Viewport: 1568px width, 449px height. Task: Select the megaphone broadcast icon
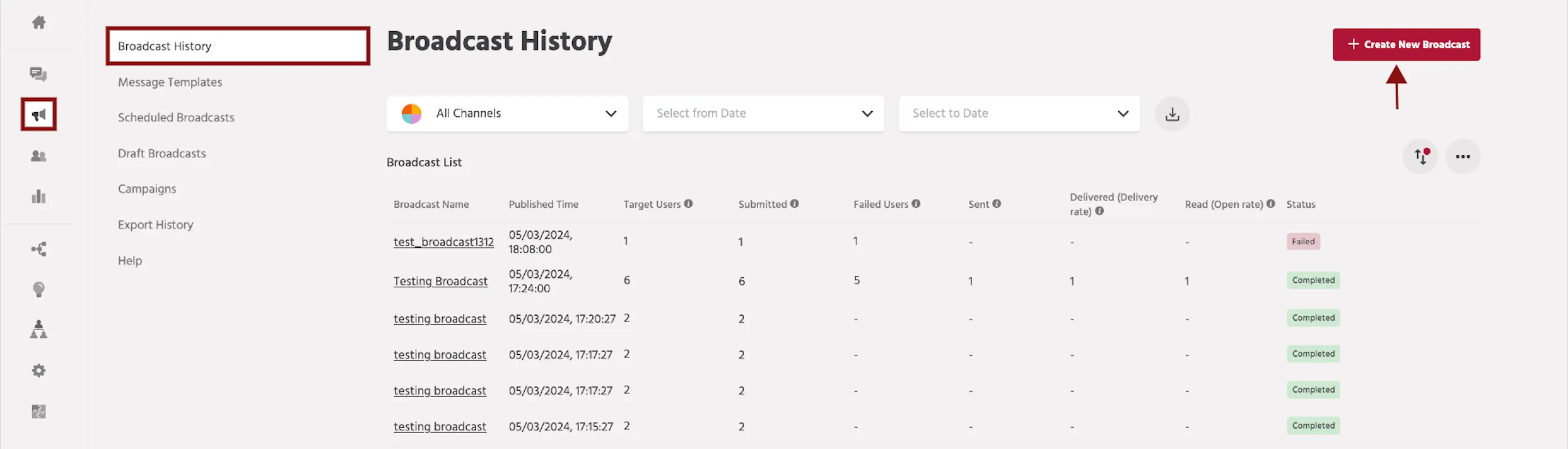coord(38,114)
